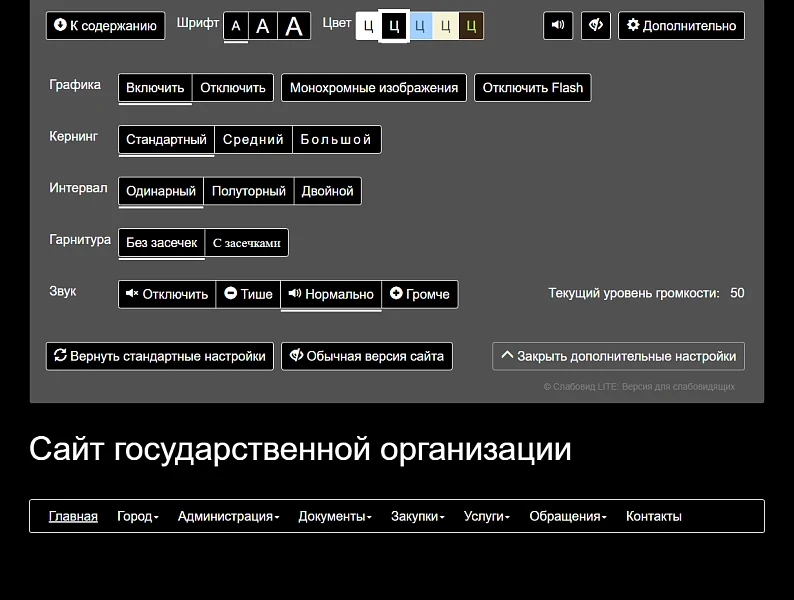Click the Текущий уровень громкости label

click(x=634, y=293)
